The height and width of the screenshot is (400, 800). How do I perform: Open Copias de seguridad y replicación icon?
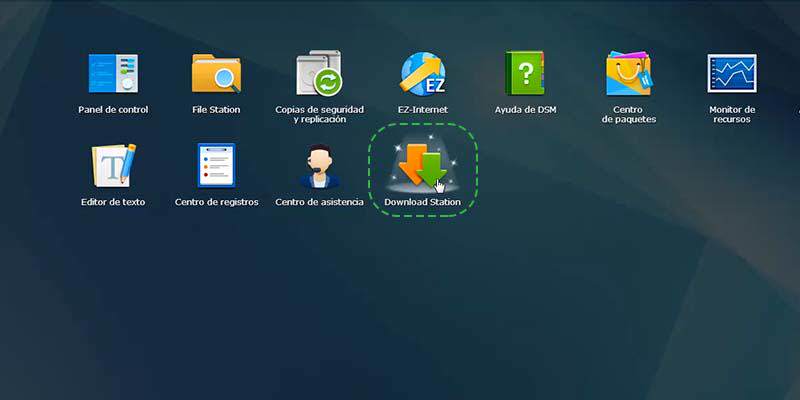click(x=319, y=73)
